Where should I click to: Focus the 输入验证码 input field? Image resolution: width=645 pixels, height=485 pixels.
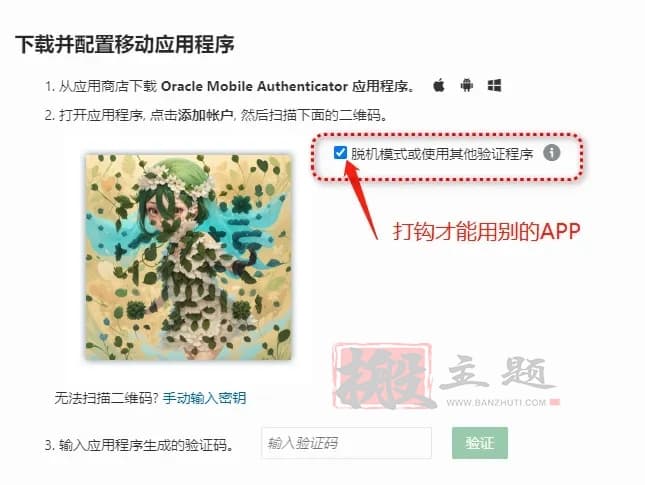tap(346, 443)
